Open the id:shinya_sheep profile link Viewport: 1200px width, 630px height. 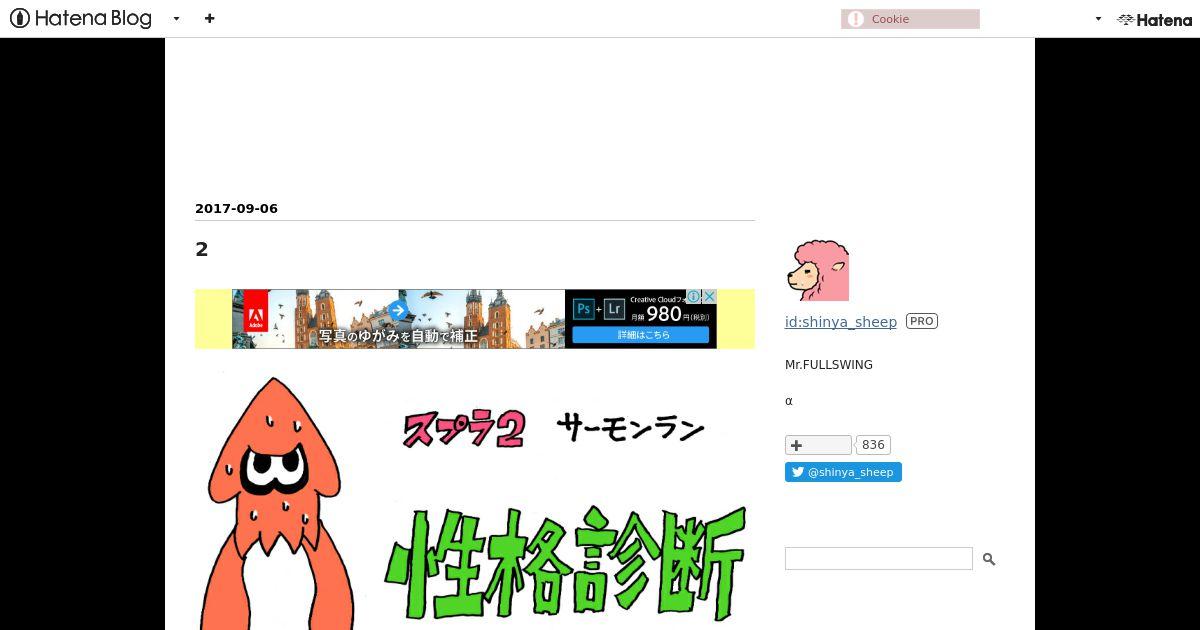point(841,322)
